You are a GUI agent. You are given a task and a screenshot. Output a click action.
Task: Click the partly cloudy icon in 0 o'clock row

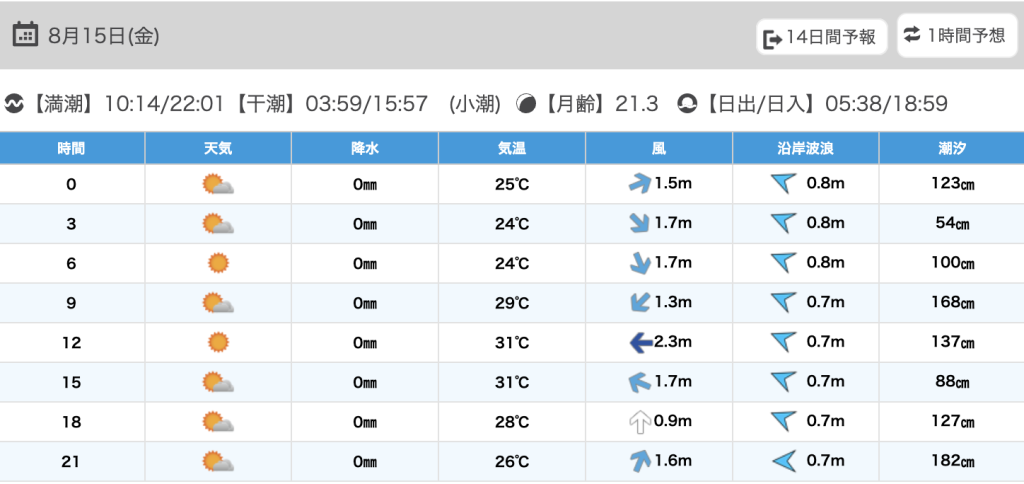coord(218,184)
